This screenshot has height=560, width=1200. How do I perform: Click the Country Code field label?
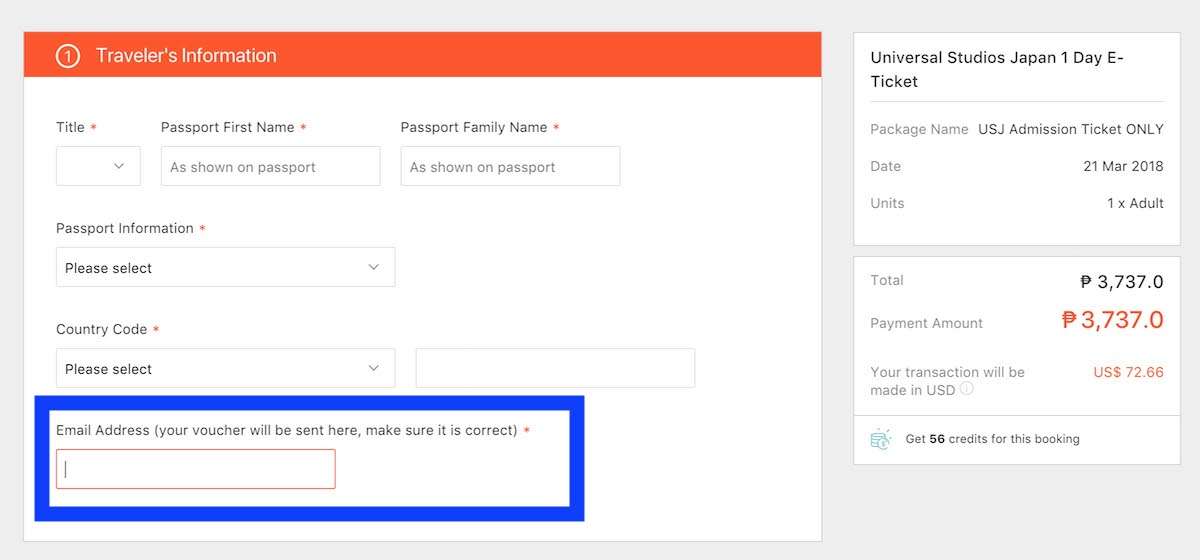coord(101,329)
